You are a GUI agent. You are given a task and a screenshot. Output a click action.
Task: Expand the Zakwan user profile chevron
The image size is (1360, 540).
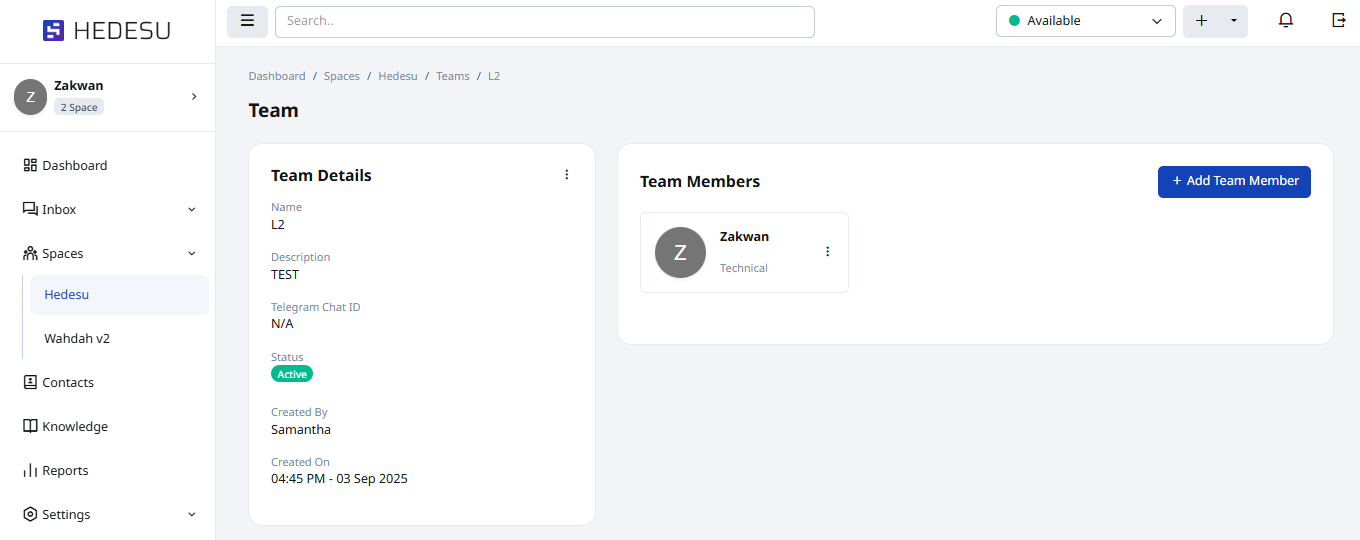click(x=194, y=96)
